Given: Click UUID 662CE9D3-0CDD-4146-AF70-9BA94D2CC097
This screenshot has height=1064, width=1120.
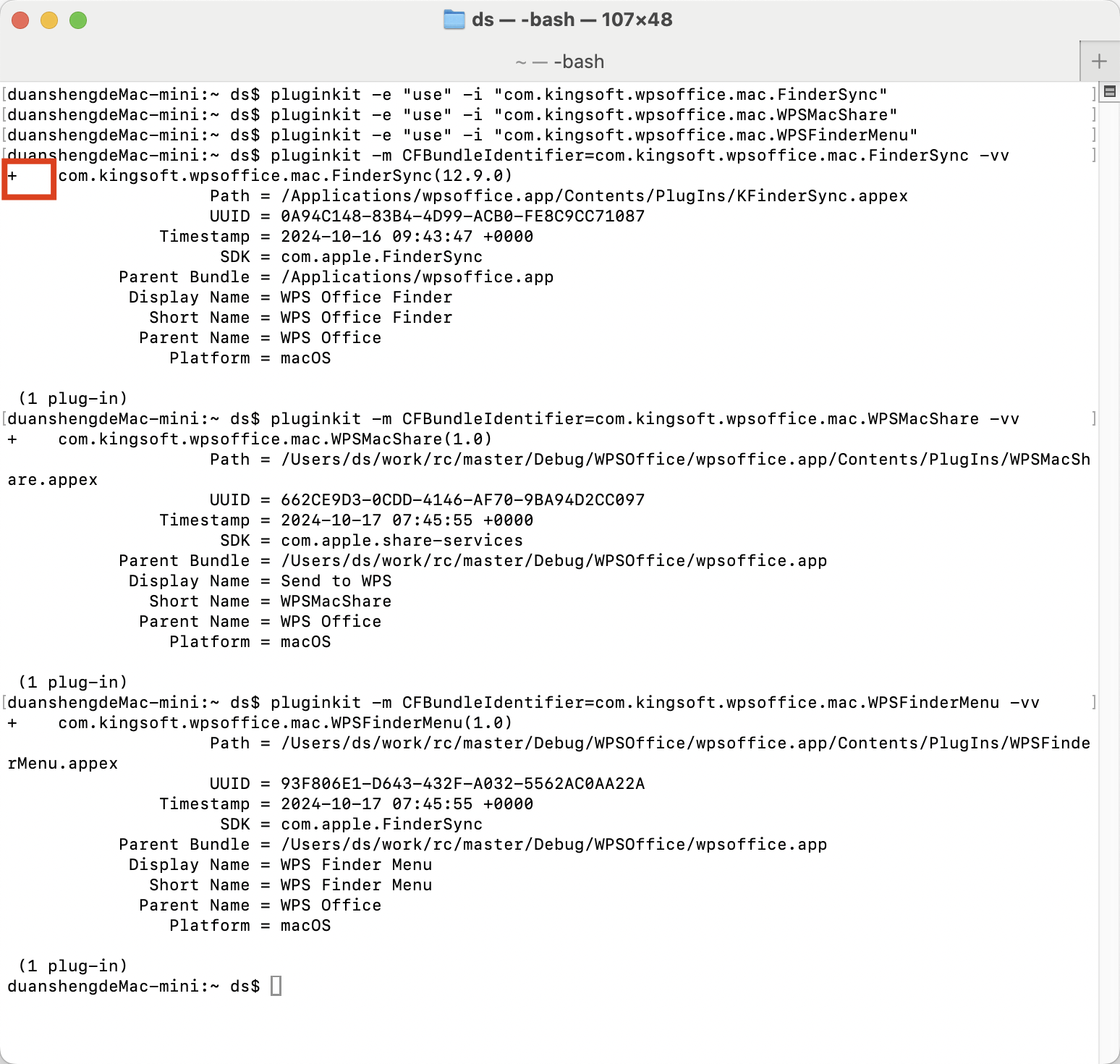Looking at the screenshot, I should click(x=462, y=500).
